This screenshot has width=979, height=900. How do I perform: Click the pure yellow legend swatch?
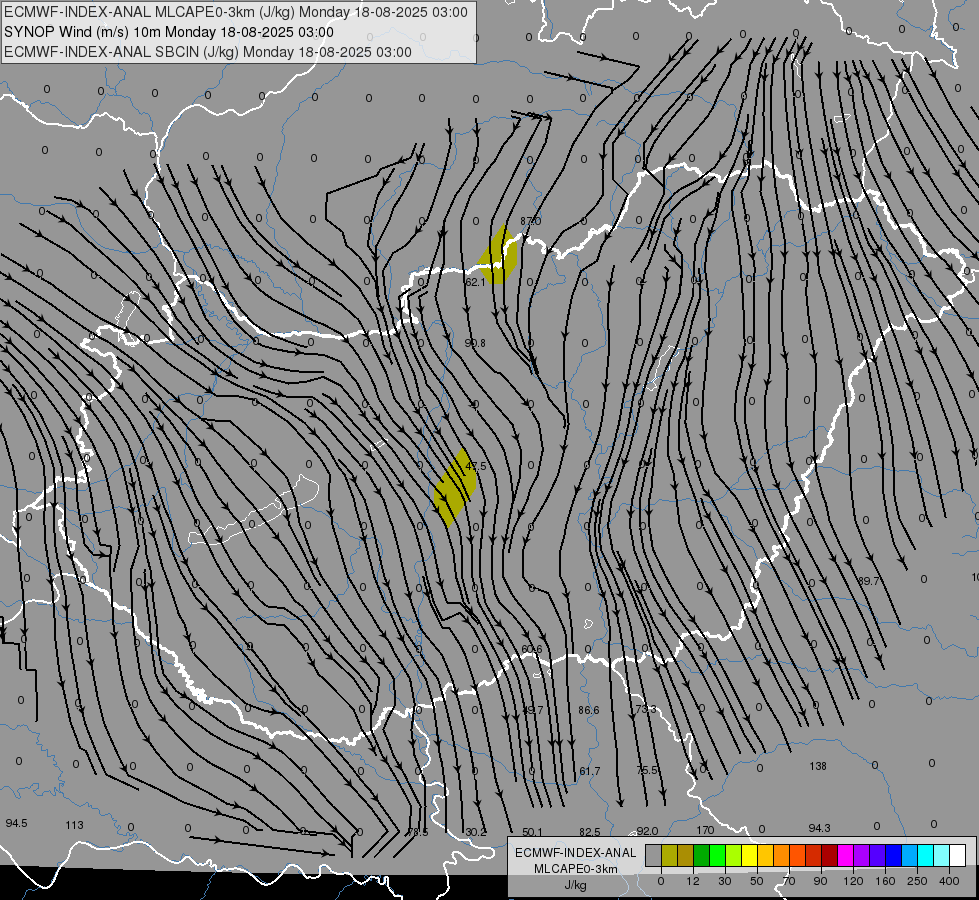pos(749,856)
